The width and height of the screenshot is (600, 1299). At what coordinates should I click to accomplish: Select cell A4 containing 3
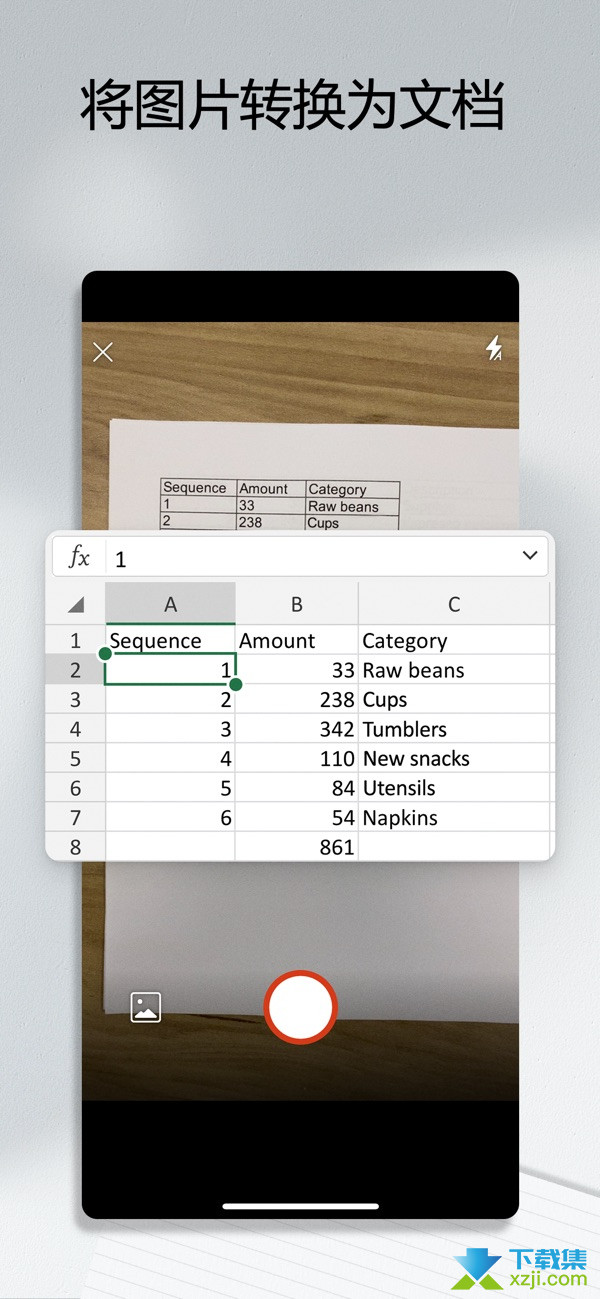(x=170, y=729)
